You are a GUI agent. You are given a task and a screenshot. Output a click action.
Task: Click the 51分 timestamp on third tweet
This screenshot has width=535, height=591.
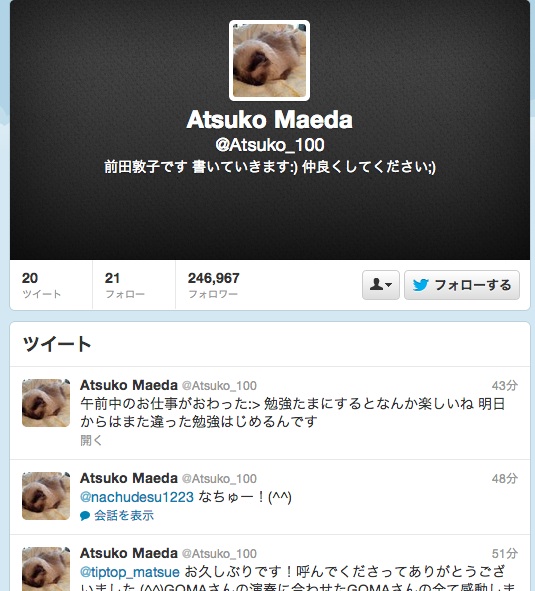pos(504,554)
